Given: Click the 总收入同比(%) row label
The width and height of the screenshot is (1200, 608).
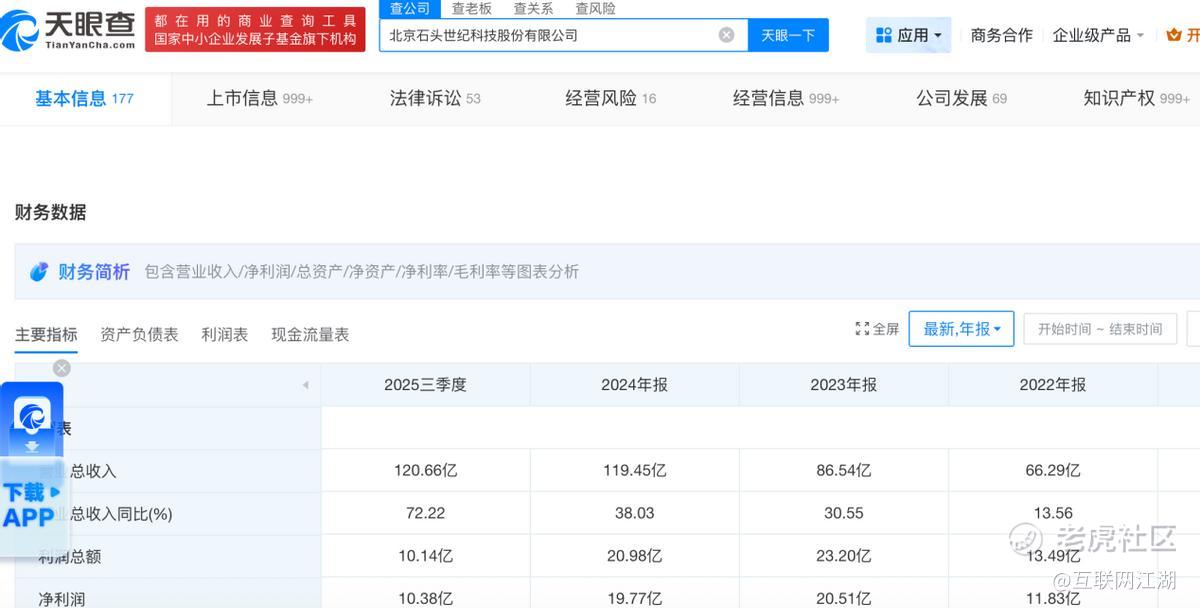Looking at the screenshot, I should 121,513.
